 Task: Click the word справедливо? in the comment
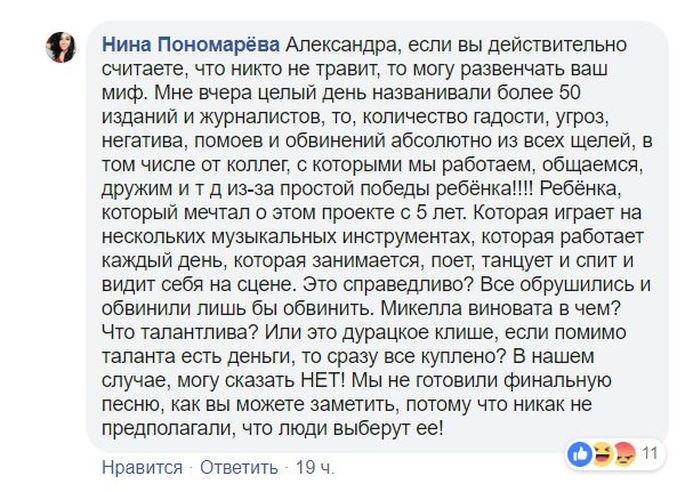pos(408,286)
